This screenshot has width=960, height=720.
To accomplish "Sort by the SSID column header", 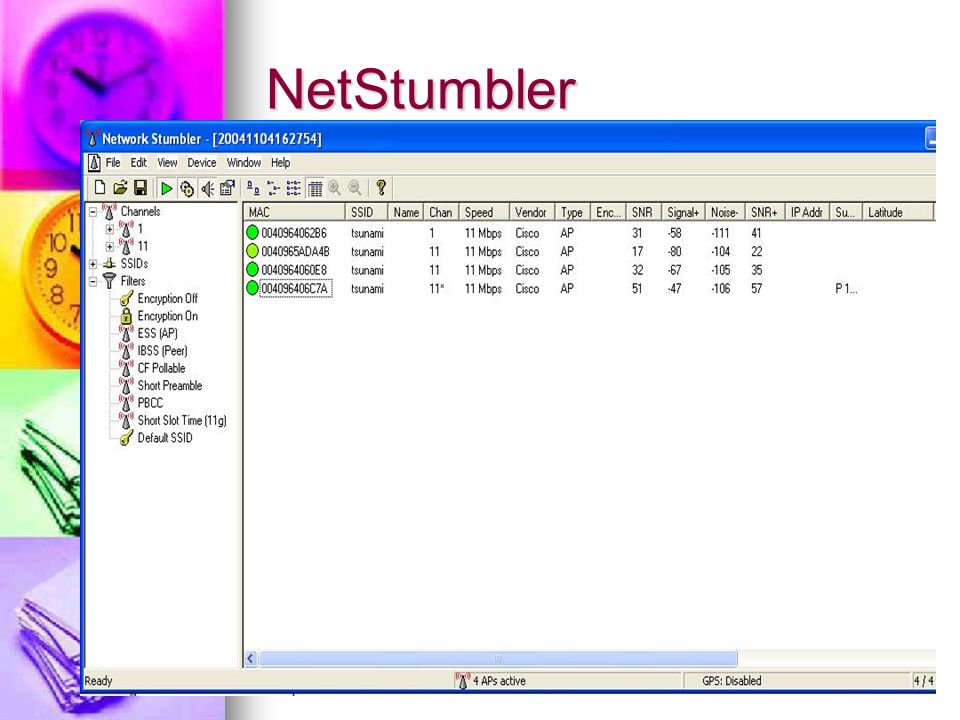I will point(367,212).
